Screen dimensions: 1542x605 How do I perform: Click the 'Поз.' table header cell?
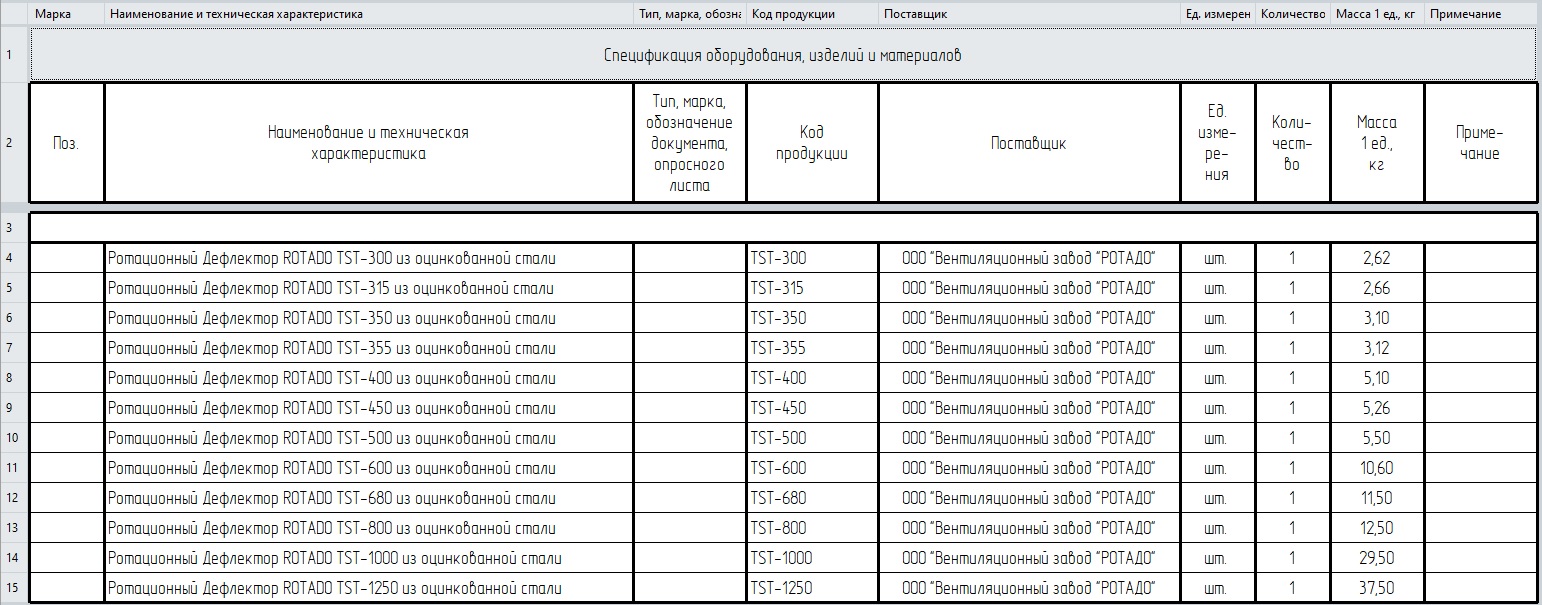(67, 143)
